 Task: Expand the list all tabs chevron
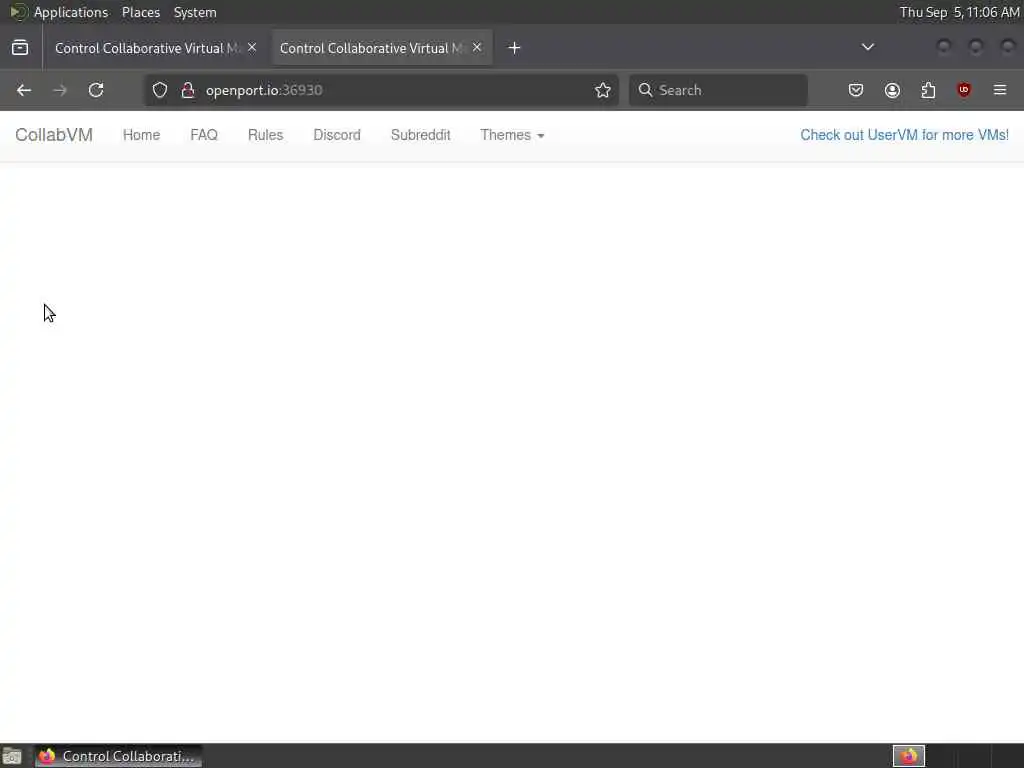pos(868,47)
